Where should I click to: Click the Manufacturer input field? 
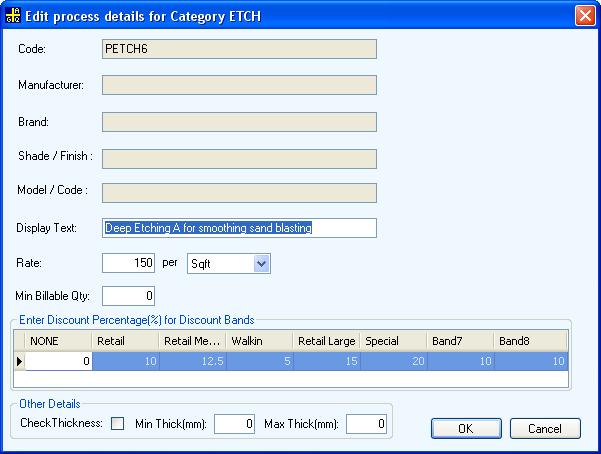coord(239,85)
